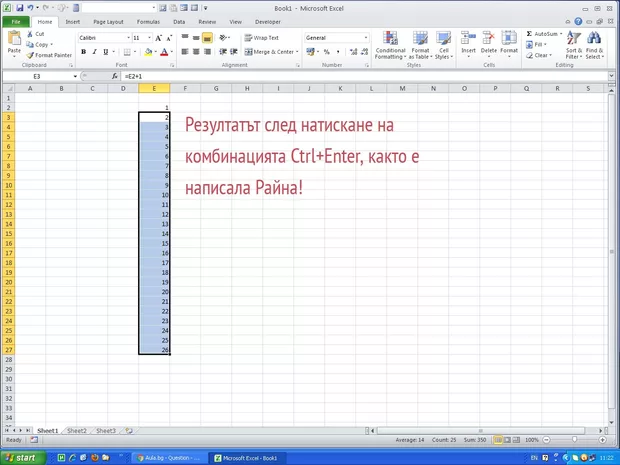This screenshot has width=620, height=465.
Task: Switch to the Data tab
Action: coord(179,22)
